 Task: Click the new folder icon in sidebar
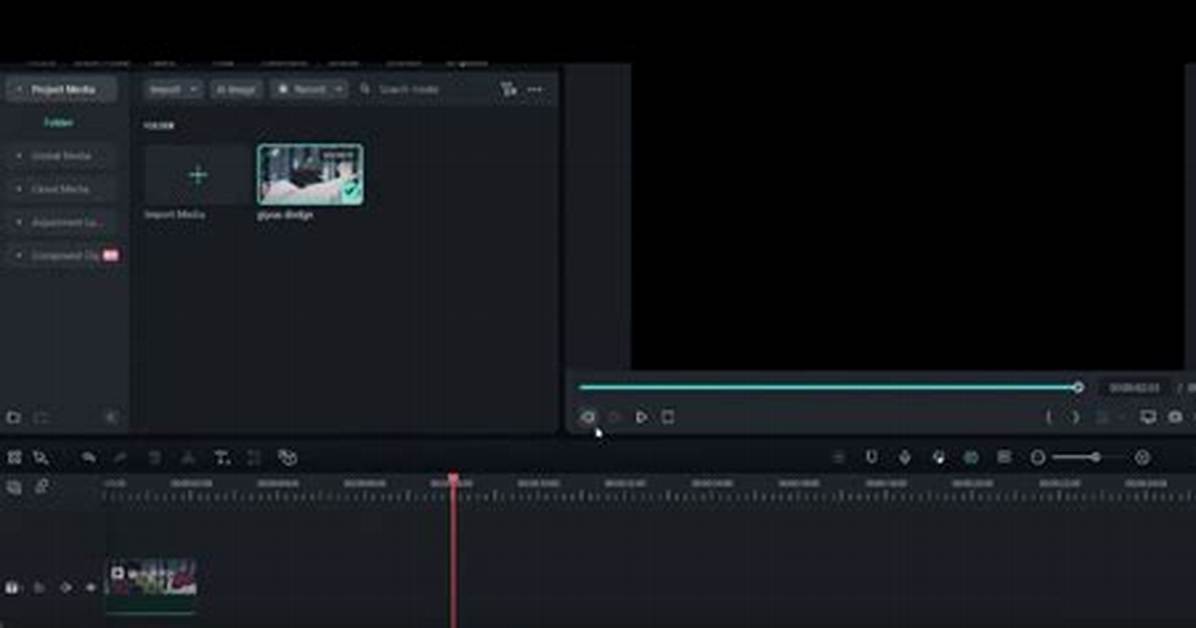point(14,417)
